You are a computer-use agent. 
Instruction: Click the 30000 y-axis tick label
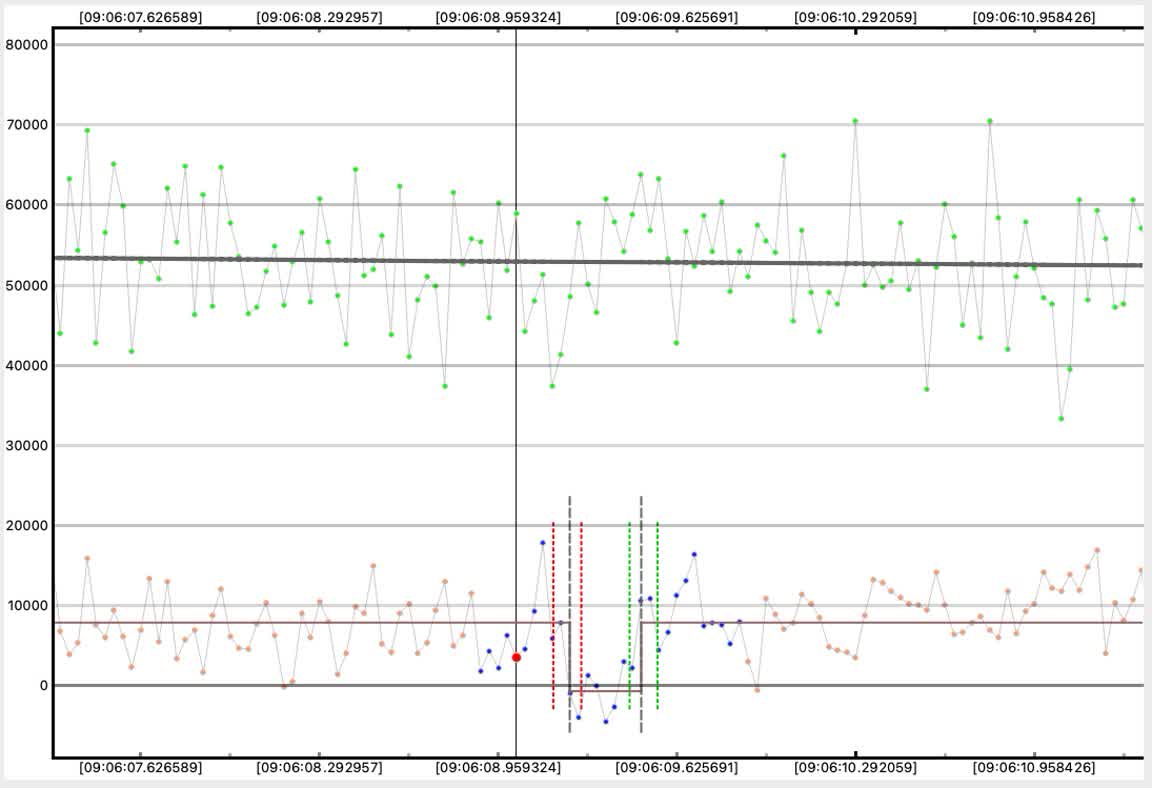coord(26,446)
